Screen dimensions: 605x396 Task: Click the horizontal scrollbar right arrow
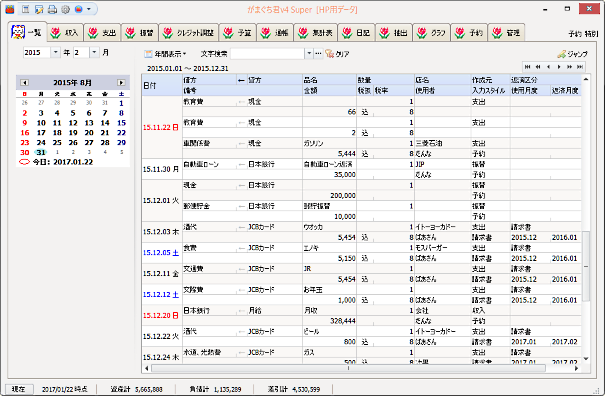click(x=576, y=369)
